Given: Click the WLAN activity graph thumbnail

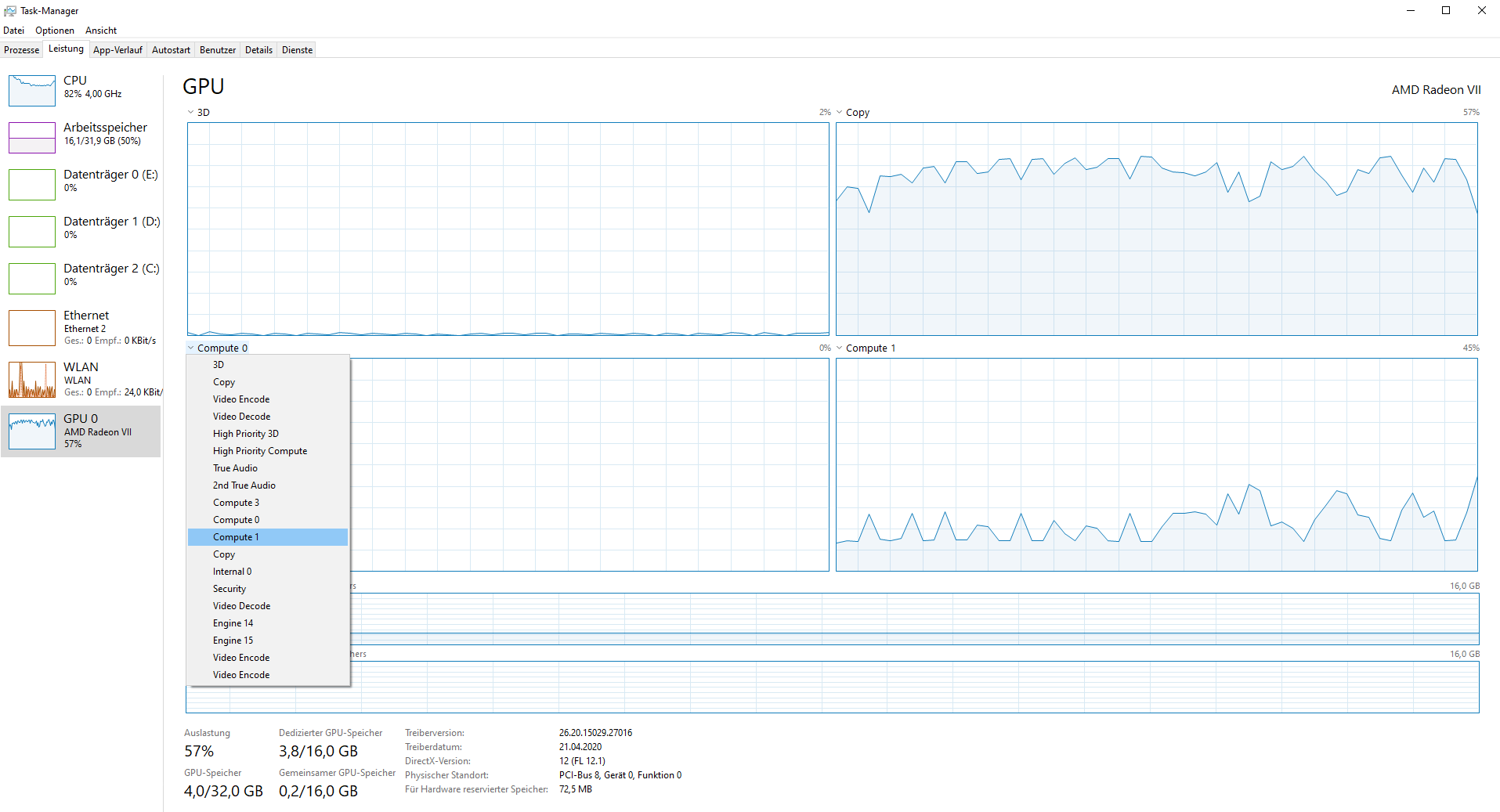Looking at the screenshot, I should click(32, 380).
